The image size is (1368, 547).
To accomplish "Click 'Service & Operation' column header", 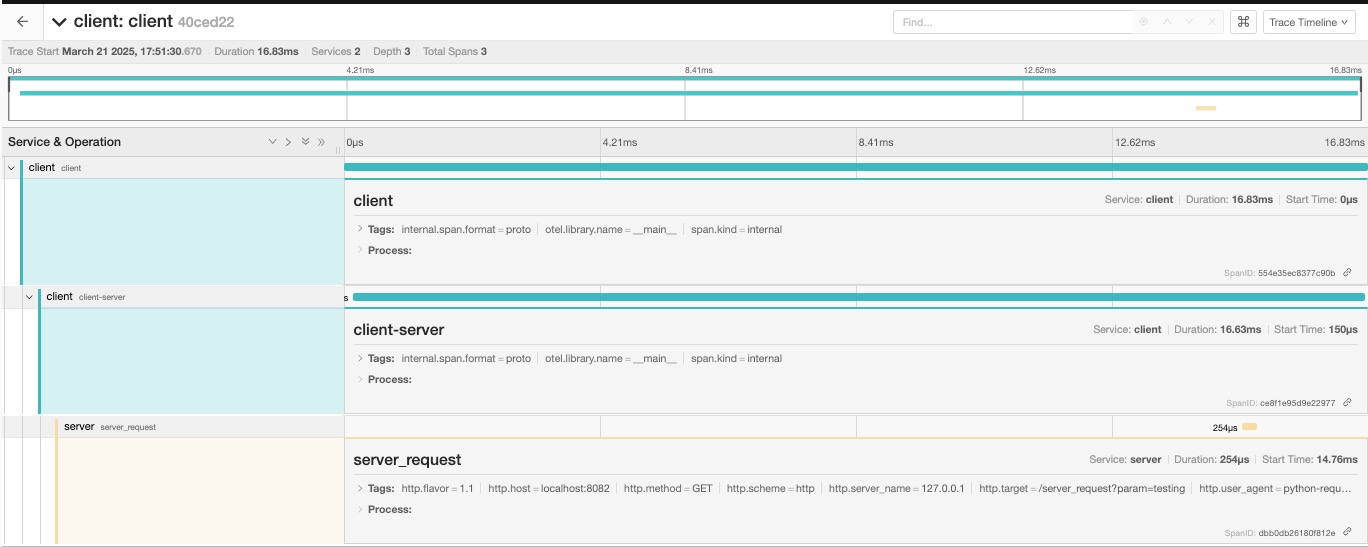I will click(64, 142).
